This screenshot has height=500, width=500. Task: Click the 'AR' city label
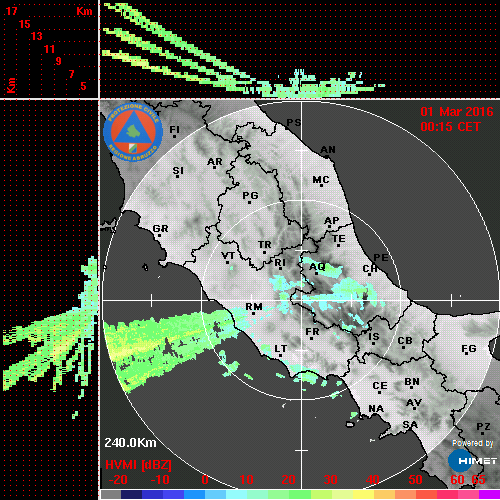click(x=215, y=162)
